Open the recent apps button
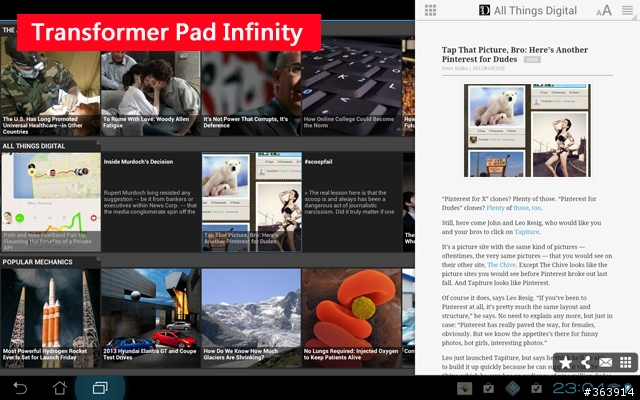Image resolution: width=640 pixels, height=400 pixels. click(100, 388)
